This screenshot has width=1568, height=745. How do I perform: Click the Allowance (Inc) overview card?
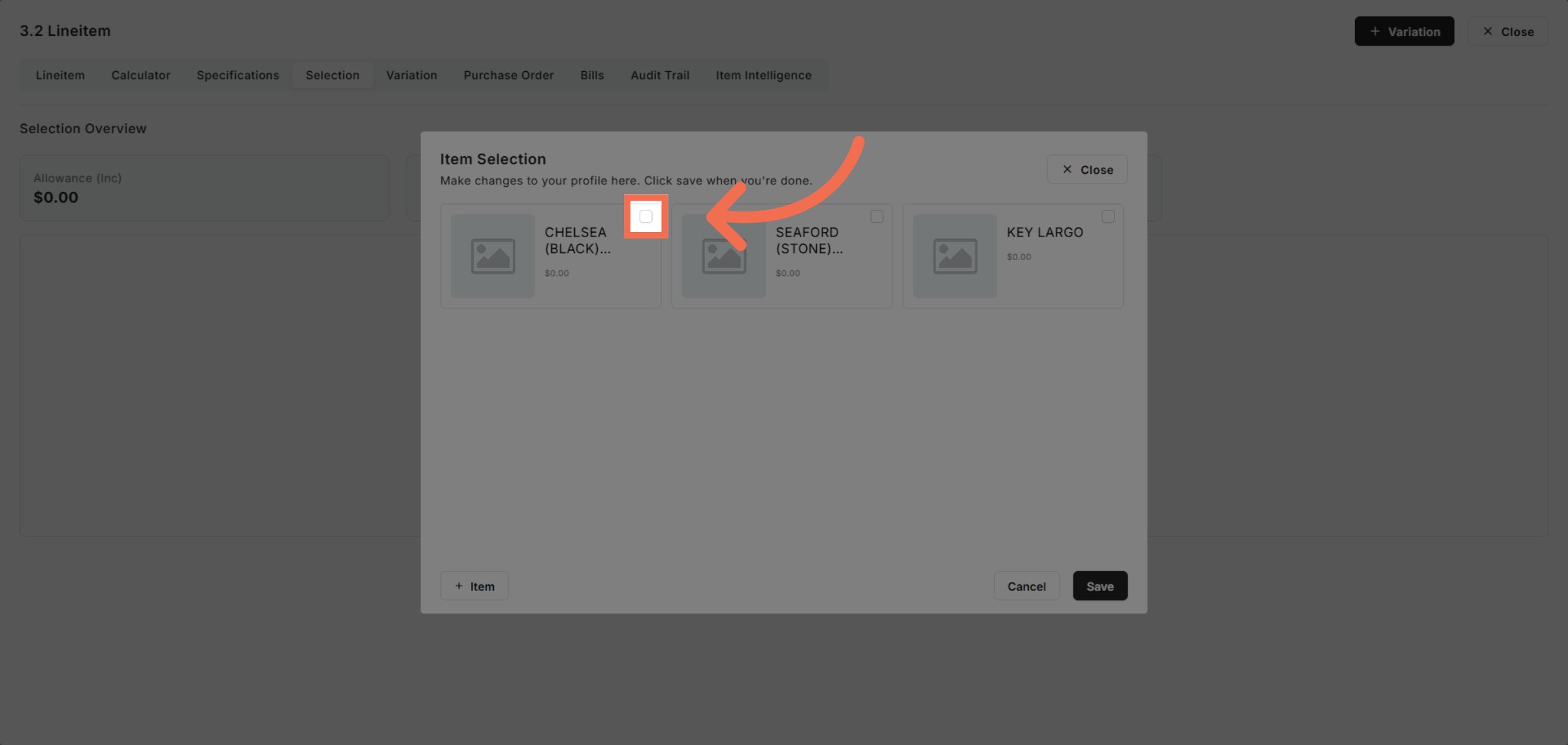pyautogui.click(x=204, y=188)
